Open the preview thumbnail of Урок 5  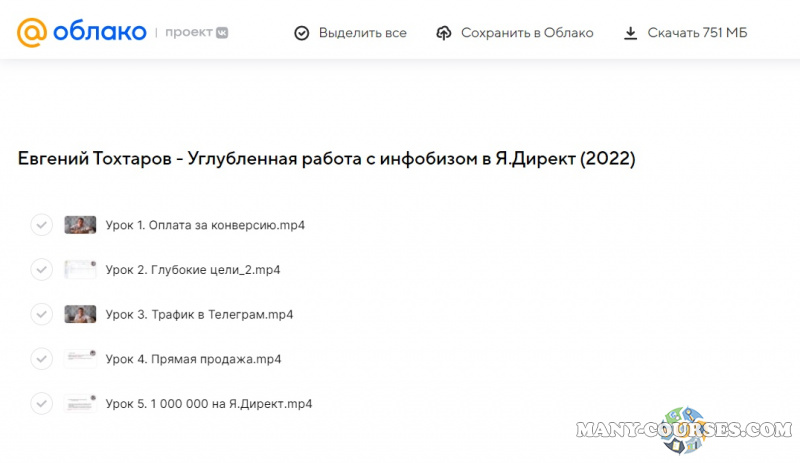pos(80,404)
